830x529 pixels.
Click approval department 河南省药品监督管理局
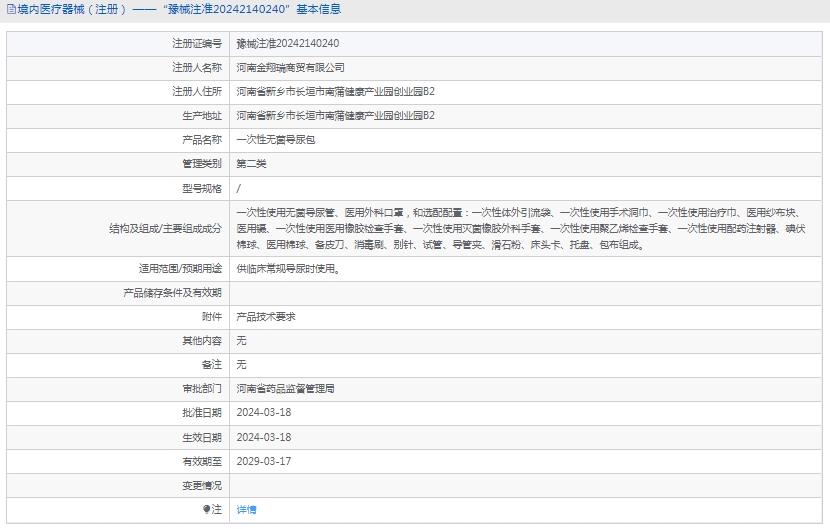click(285, 388)
